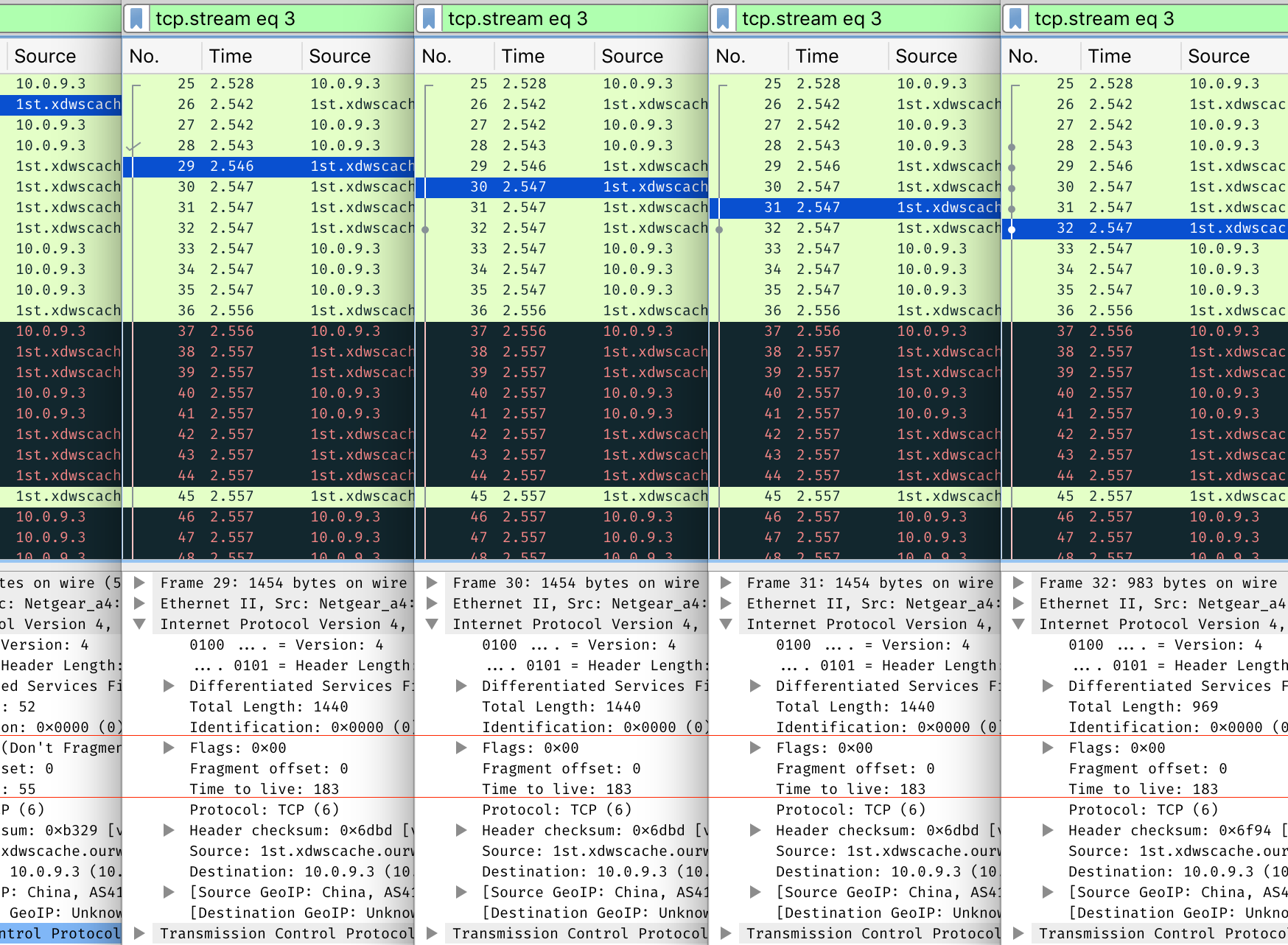Click the white dot marker on highlighted packet 32
1288x945 pixels.
pos(1012,229)
